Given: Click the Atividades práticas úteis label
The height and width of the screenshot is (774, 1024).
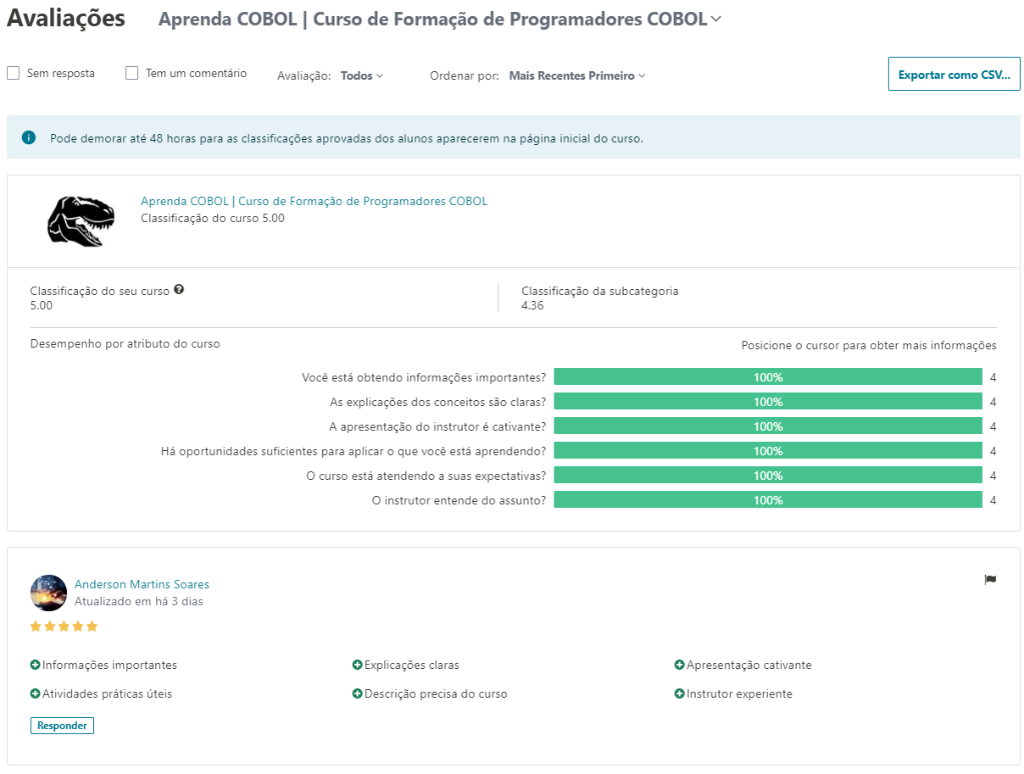Looking at the screenshot, I should click(x=107, y=694).
